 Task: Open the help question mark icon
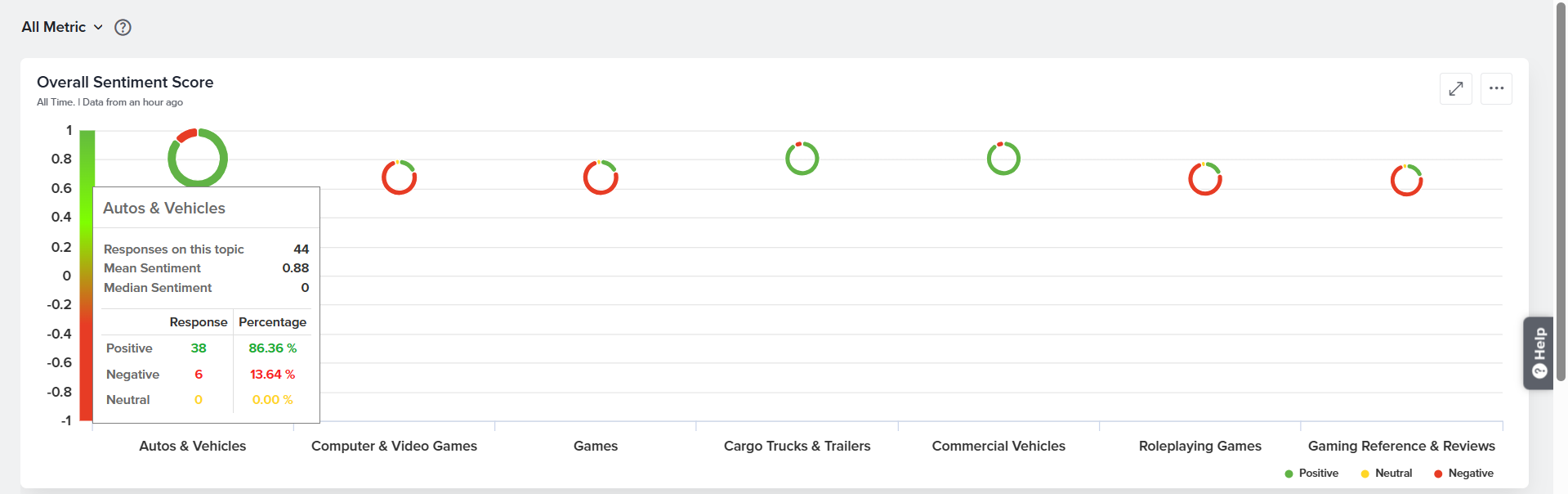point(123,27)
